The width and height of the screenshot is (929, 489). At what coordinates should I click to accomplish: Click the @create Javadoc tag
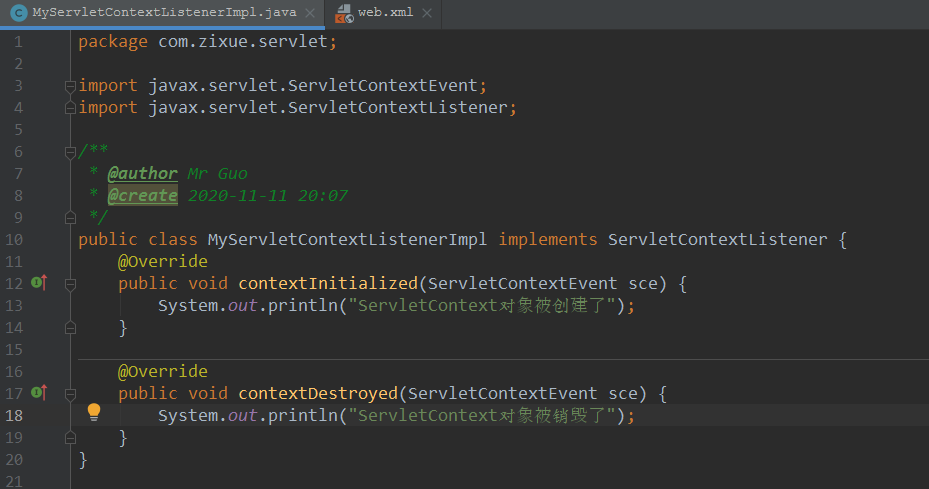[x=143, y=196]
